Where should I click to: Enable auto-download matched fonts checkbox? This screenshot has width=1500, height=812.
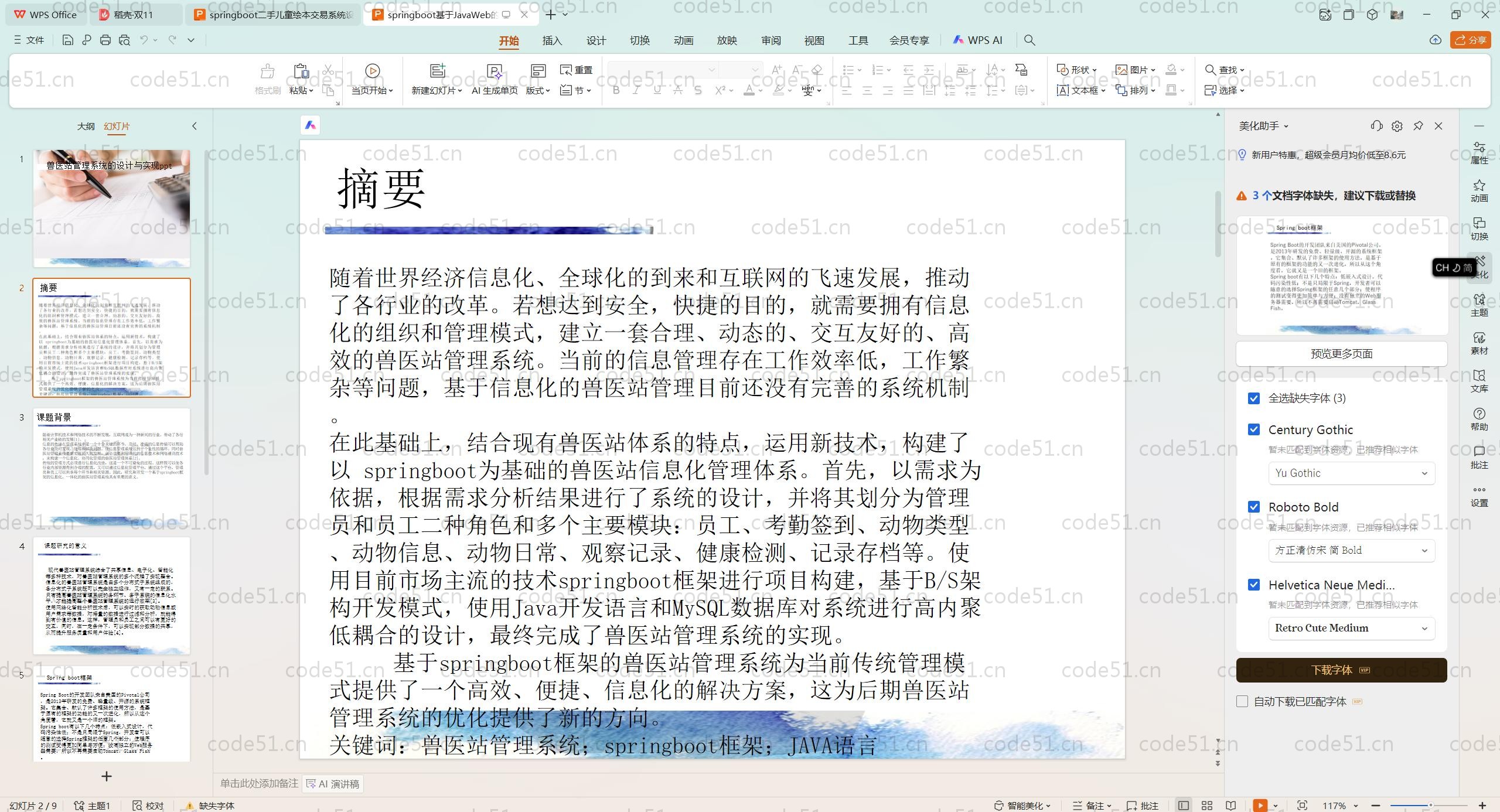click(x=1242, y=701)
